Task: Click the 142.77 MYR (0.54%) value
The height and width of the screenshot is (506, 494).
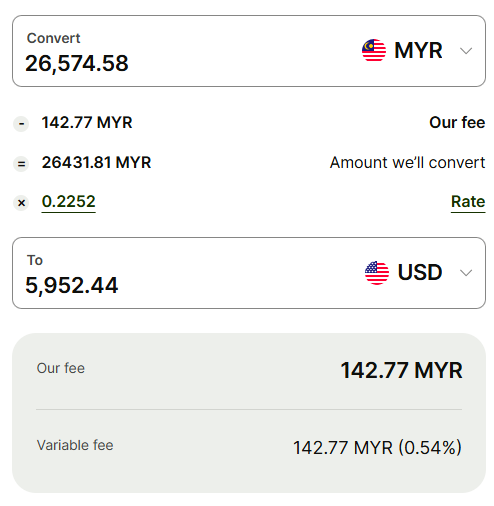Action: 377,447
